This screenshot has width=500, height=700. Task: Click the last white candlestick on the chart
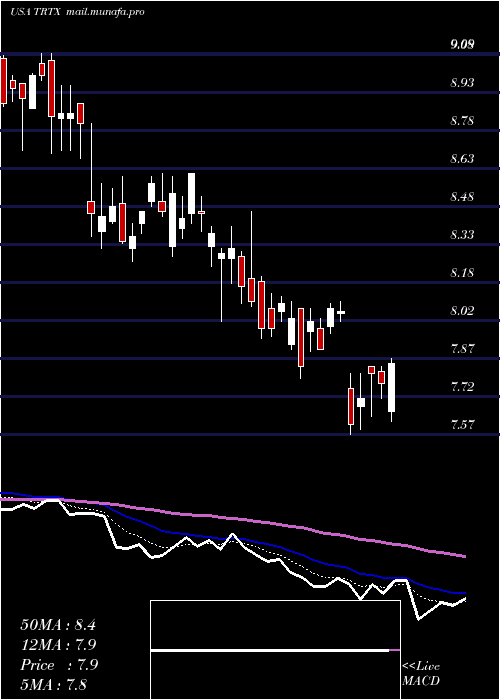(x=392, y=388)
